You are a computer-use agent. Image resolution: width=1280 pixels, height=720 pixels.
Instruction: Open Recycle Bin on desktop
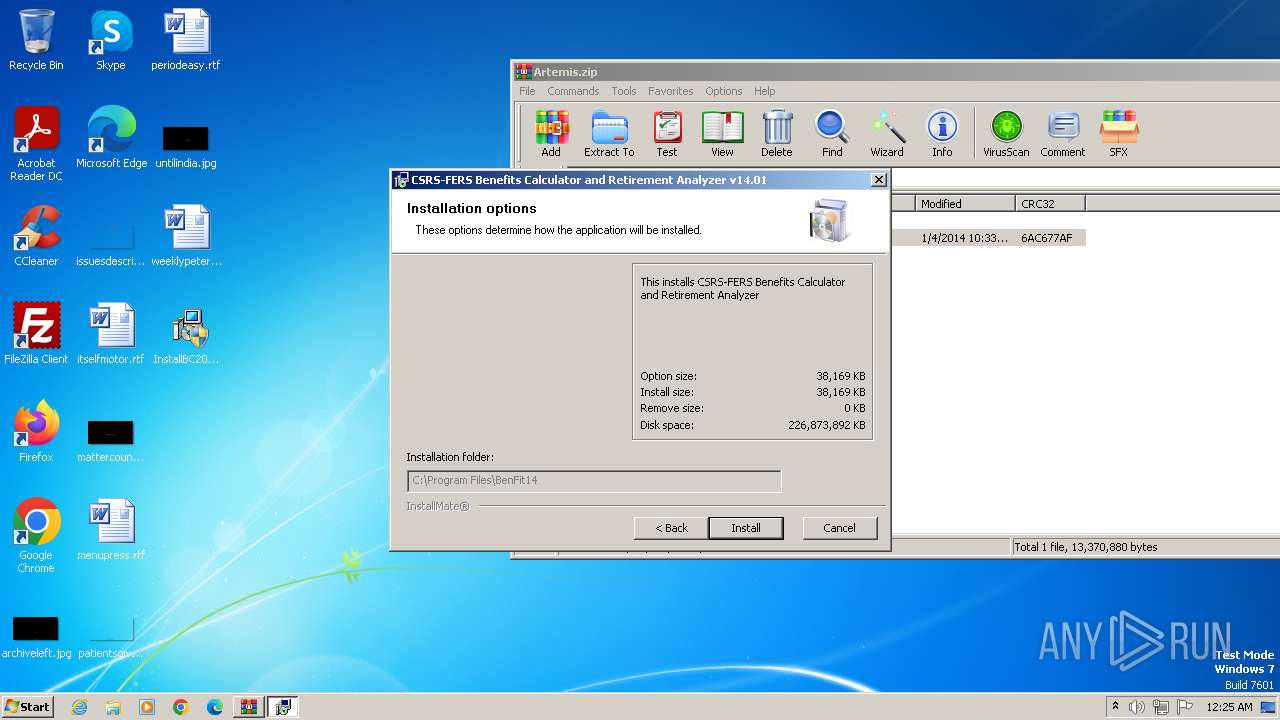(36, 40)
